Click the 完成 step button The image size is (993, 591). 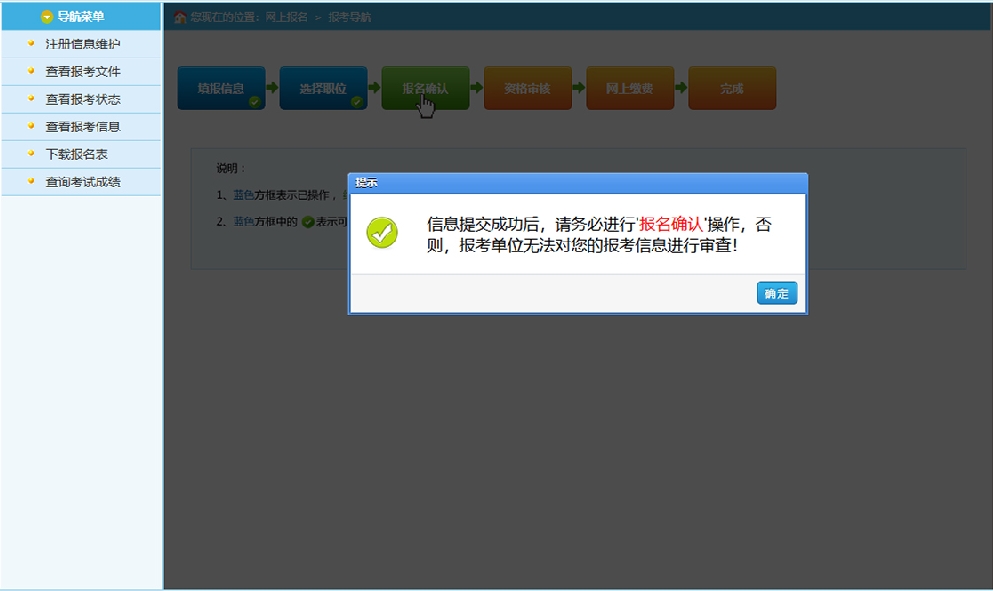(x=731, y=88)
